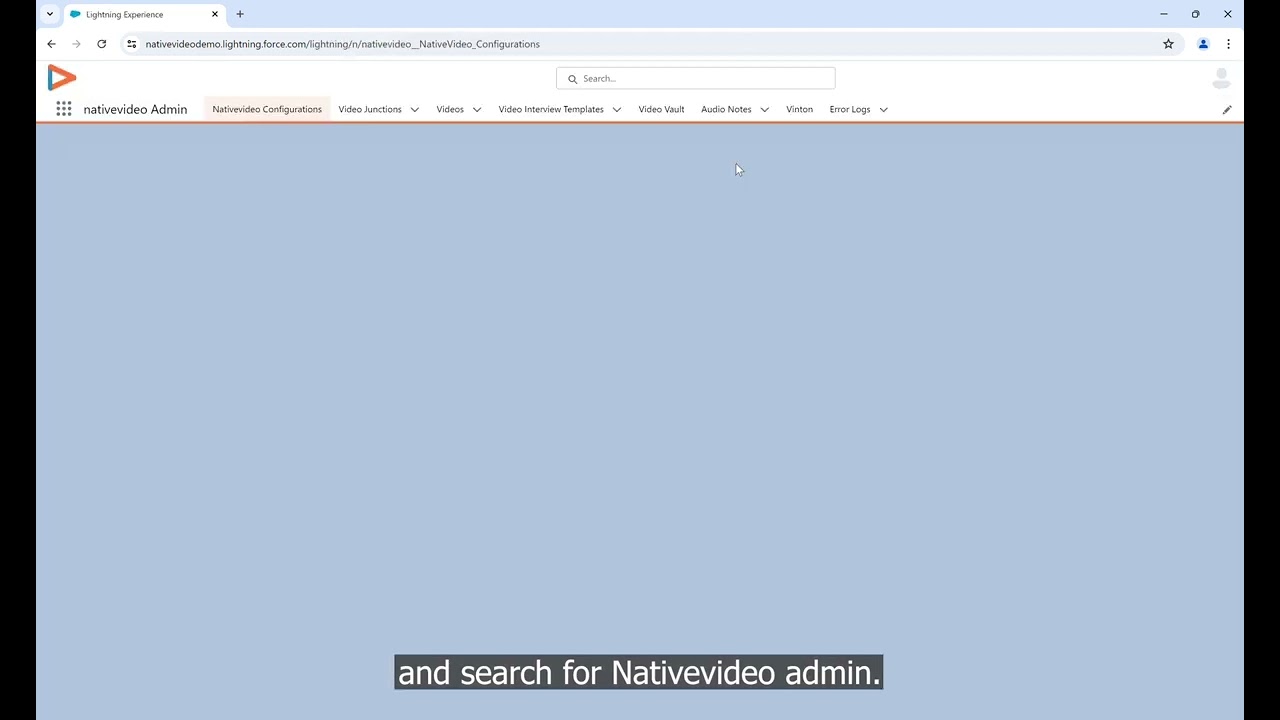The image size is (1280, 720).
Task: Expand the Error Logs dropdown chevron
Action: coord(884,109)
